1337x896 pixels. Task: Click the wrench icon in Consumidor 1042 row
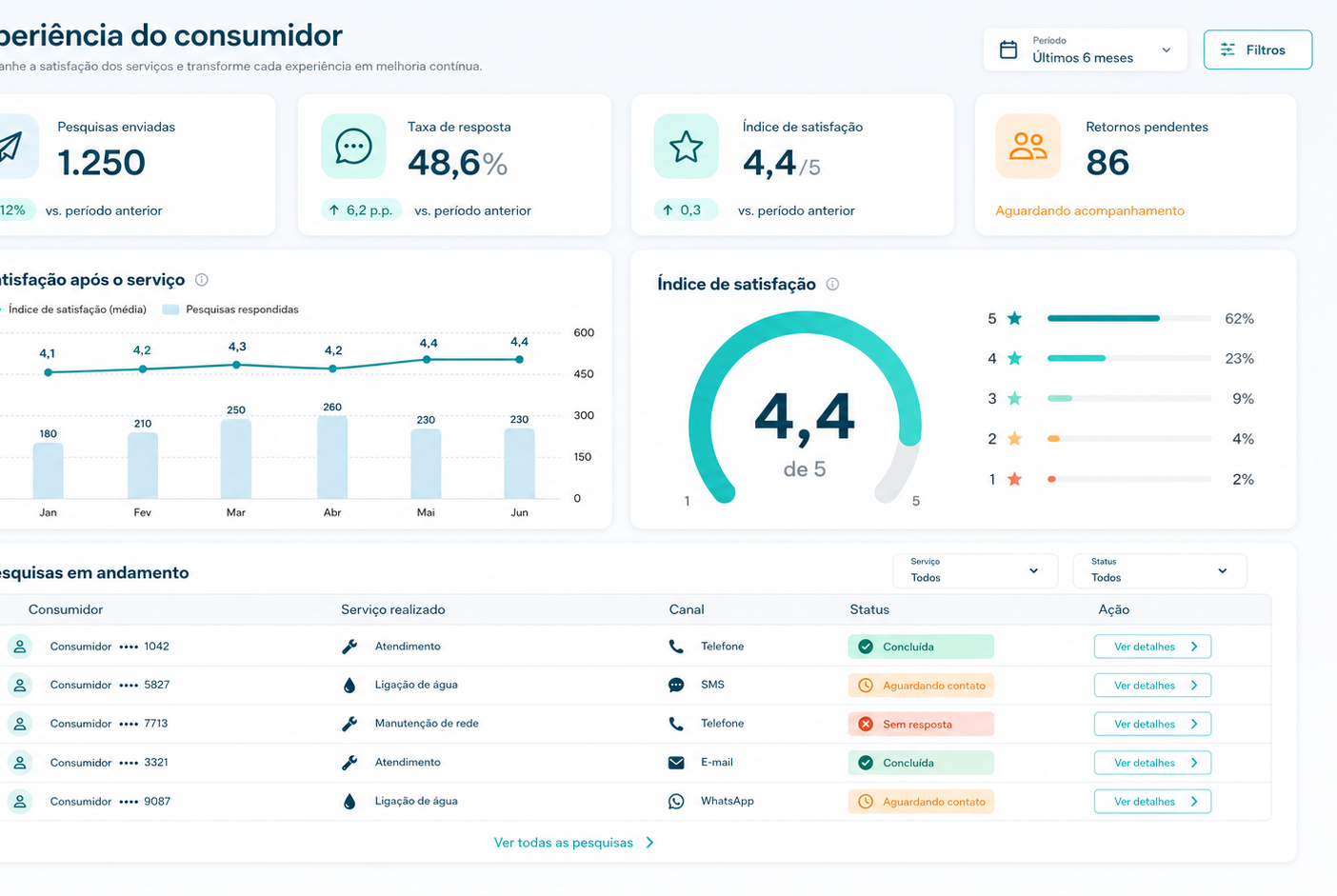tap(349, 647)
